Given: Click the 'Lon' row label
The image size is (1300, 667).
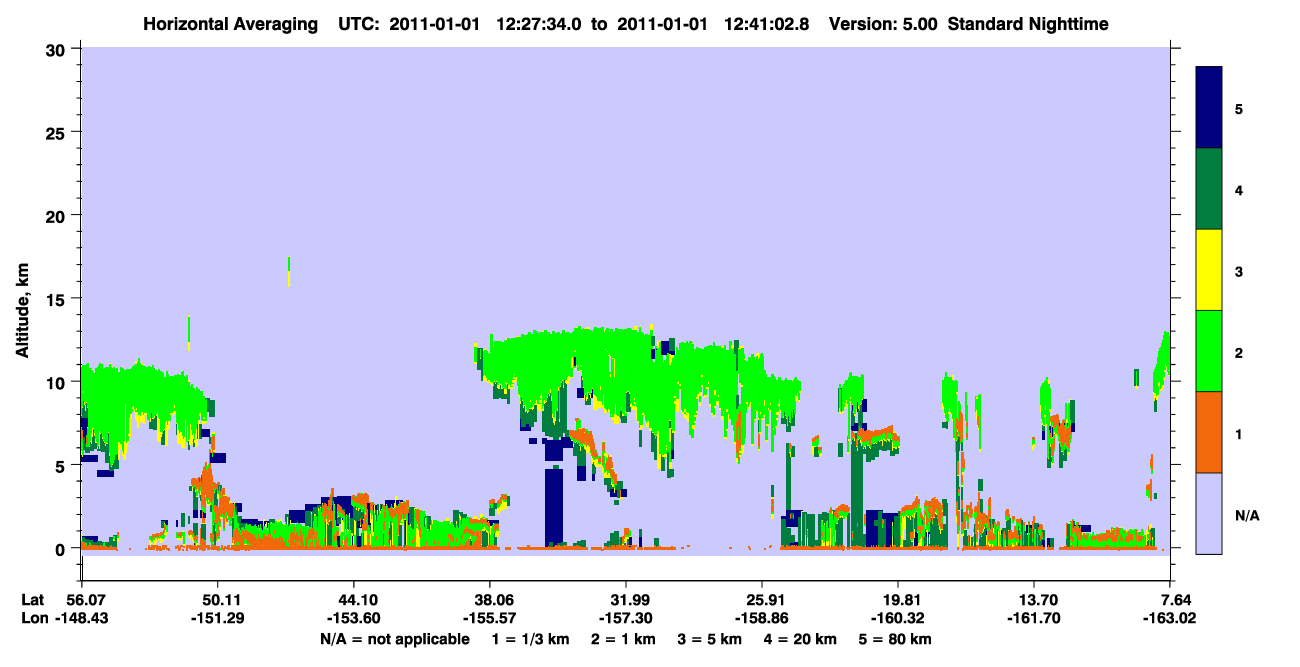Looking at the screenshot, I should (x=33, y=618).
